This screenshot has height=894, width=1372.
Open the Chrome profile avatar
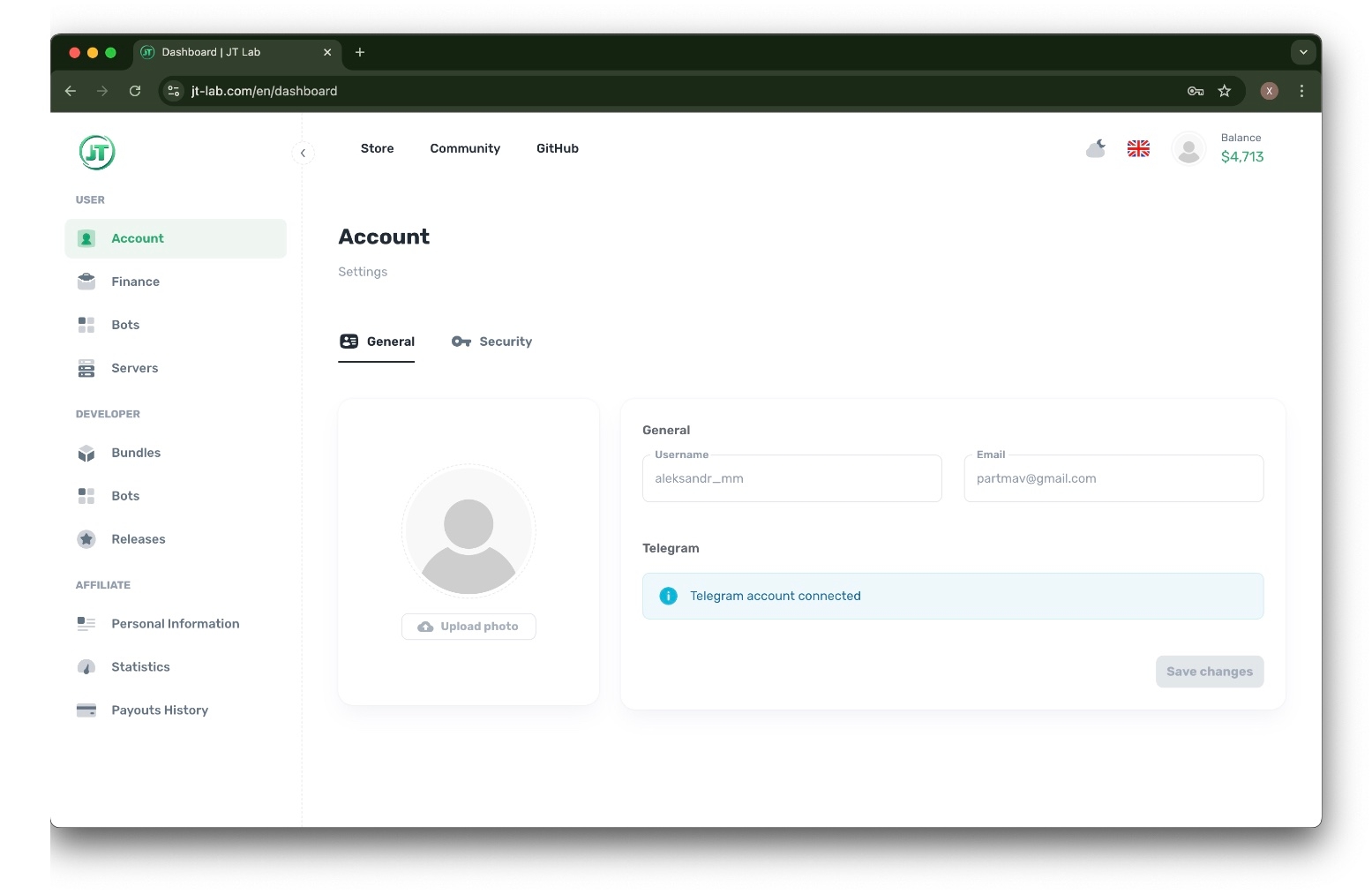point(1270,91)
